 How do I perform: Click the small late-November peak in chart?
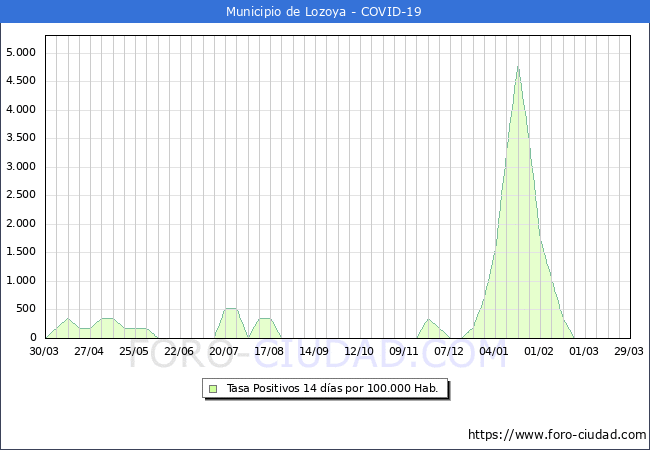point(428,319)
